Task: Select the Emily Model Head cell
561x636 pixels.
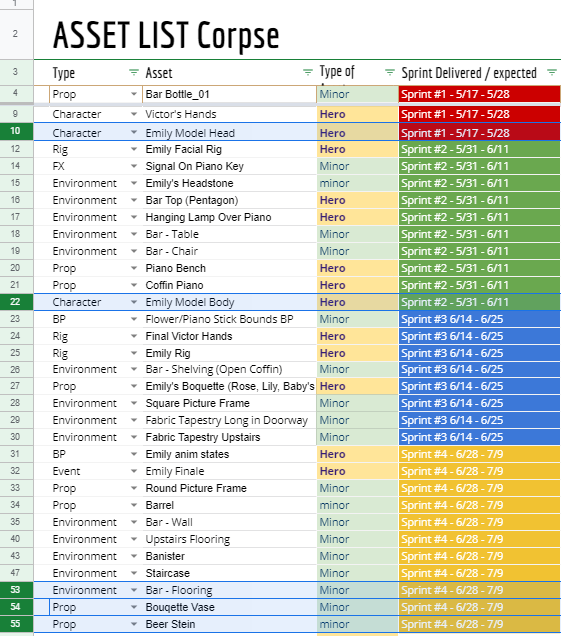Action: click(x=229, y=132)
